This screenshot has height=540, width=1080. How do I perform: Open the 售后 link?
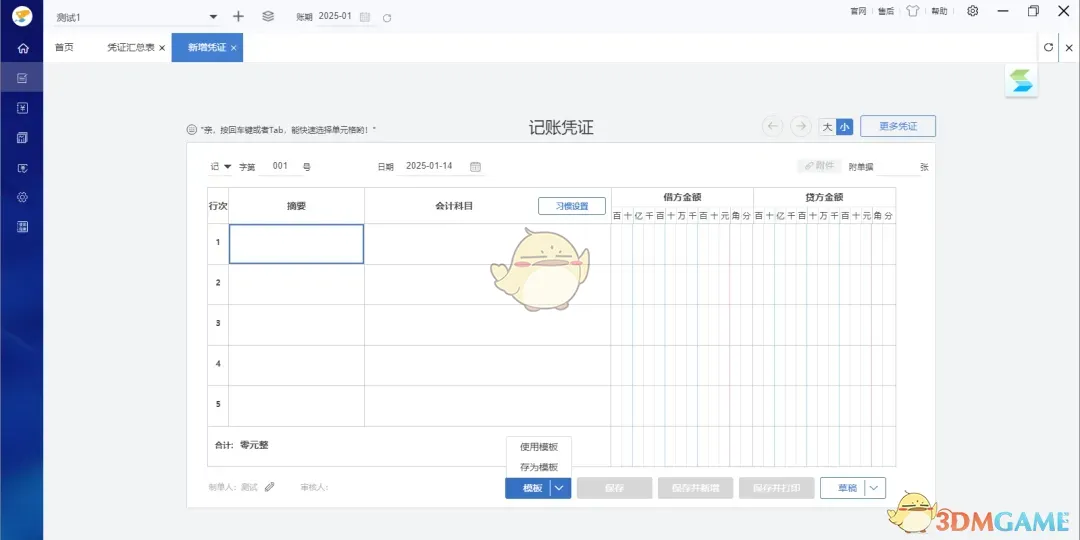[x=886, y=11]
